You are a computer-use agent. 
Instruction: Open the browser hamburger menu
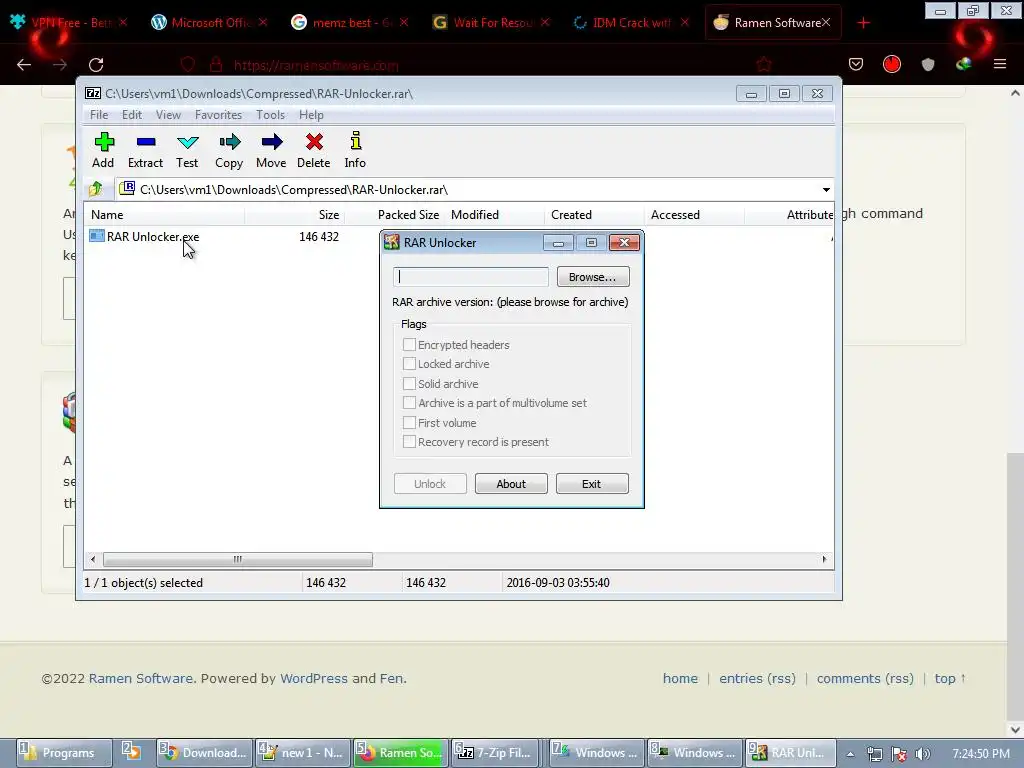tap(999, 64)
